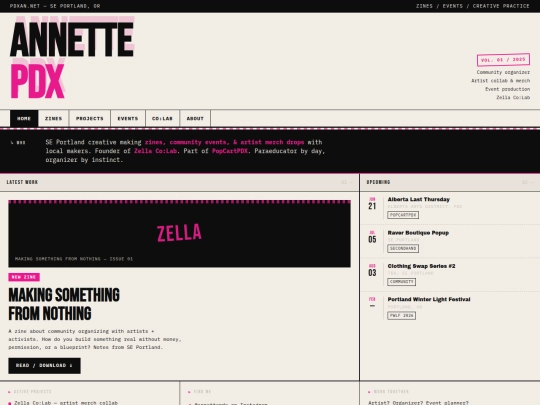Follow the Zella Co:Lab link in intro
The height and width of the screenshot is (405, 540).
point(155,151)
